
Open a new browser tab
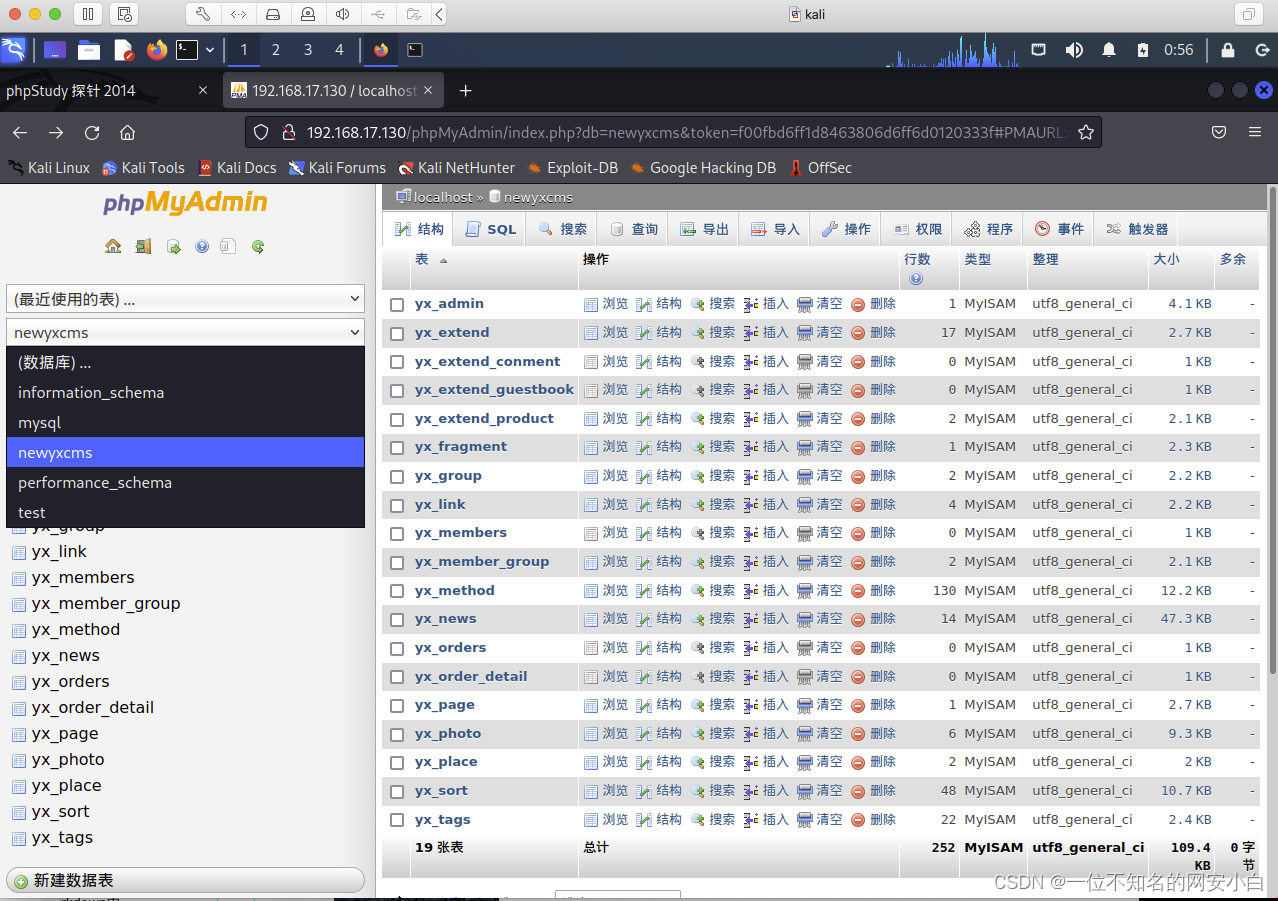pos(465,91)
